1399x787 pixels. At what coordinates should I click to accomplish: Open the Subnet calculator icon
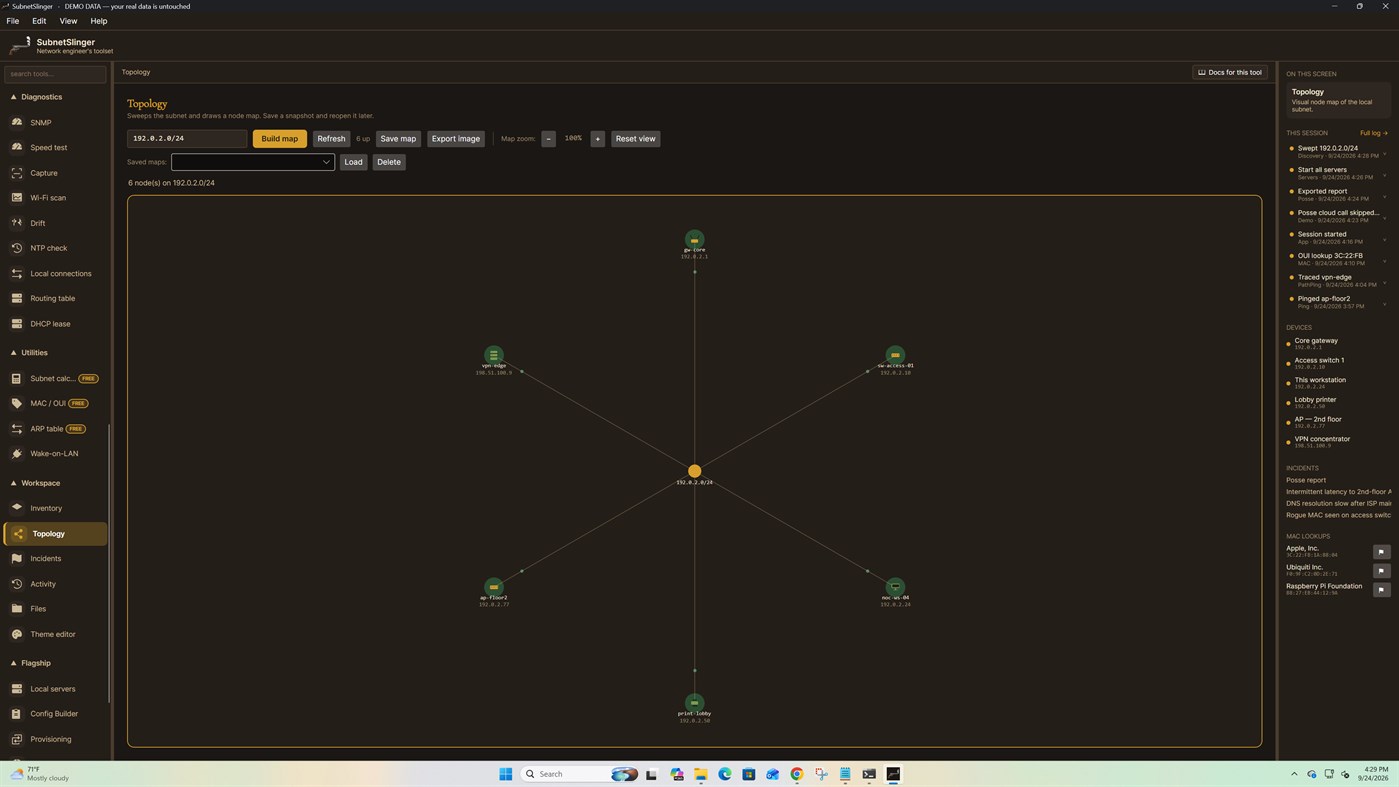click(17, 378)
